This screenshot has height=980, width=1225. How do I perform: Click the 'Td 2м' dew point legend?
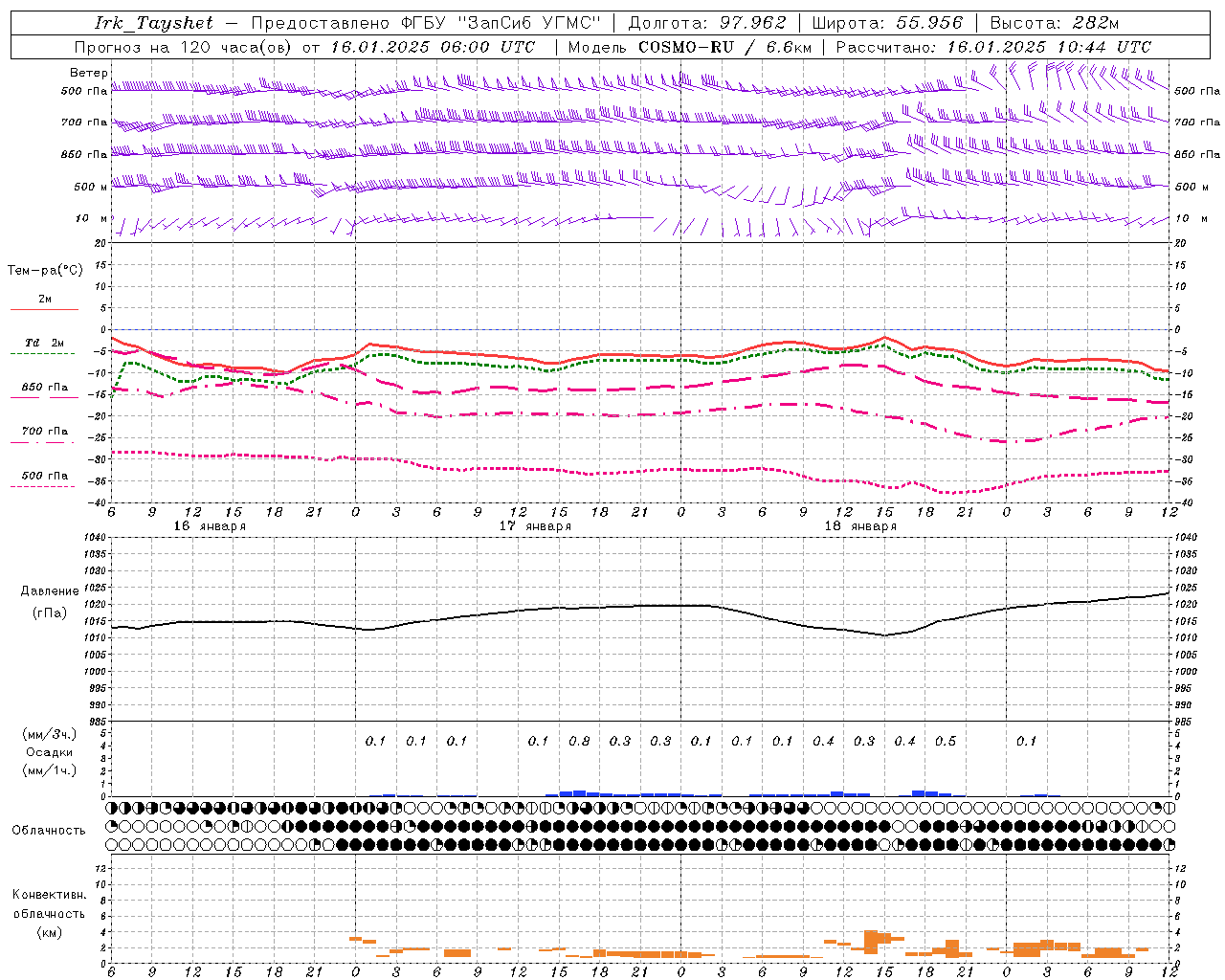click(x=44, y=343)
